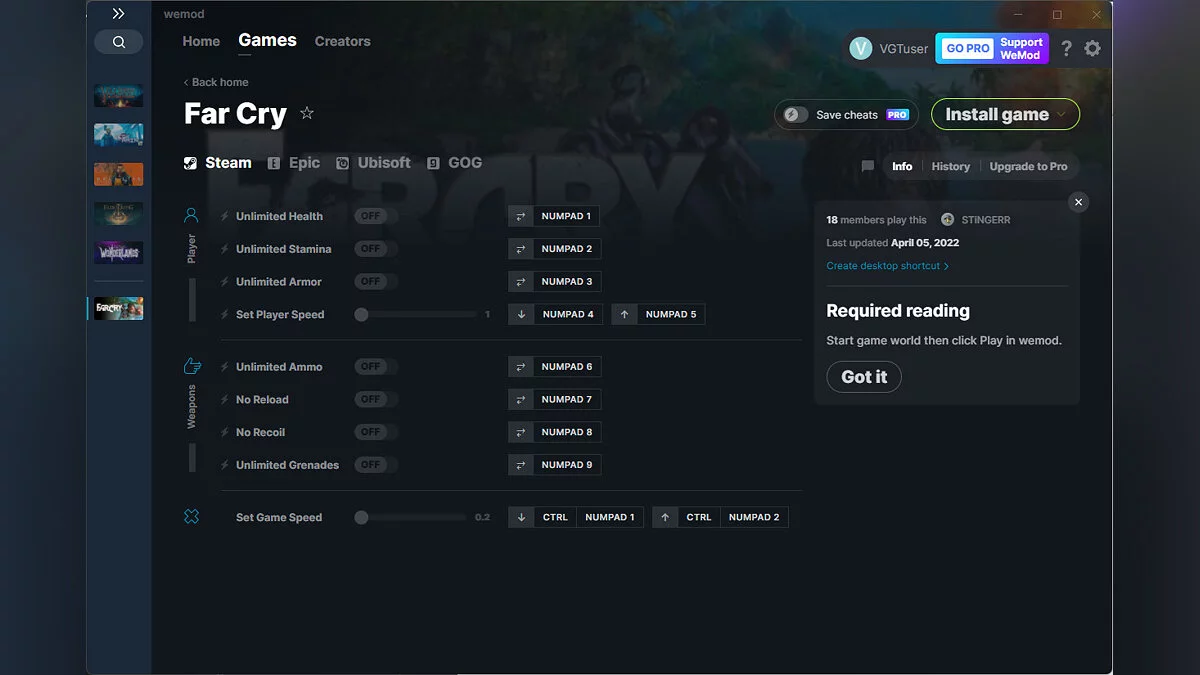Viewport: 1200px width, 675px height.
Task: Go Back home via the link
Action: click(x=216, y=82)
